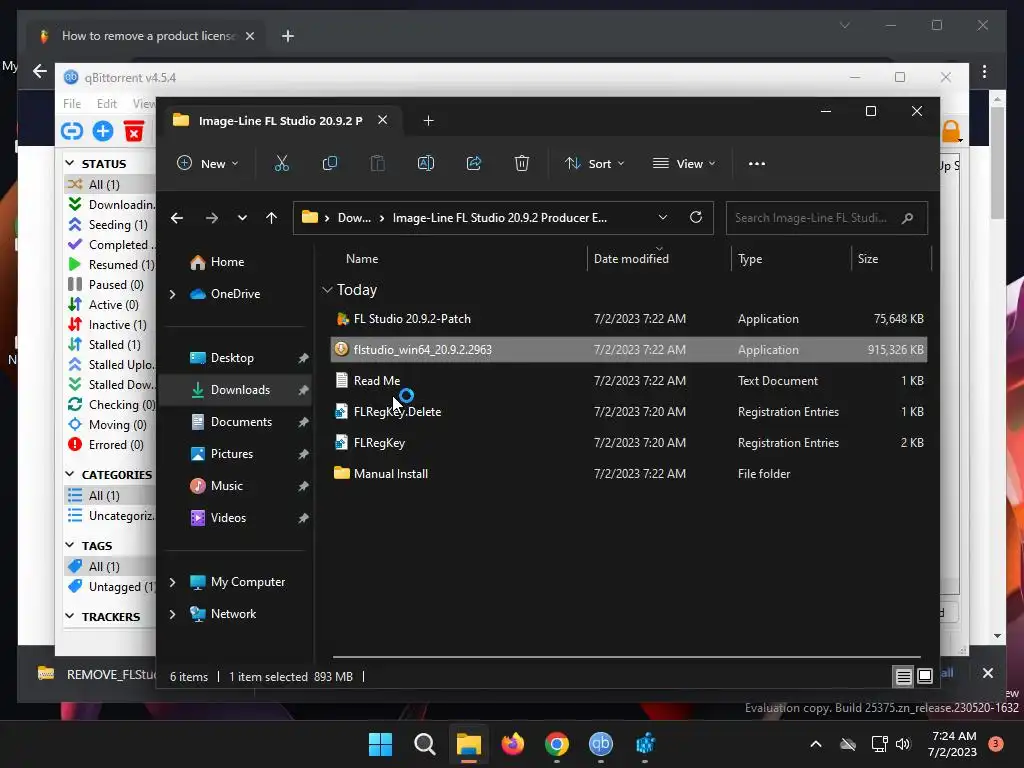The image size is (1024, 768).
Task: Go back with the Explorer back arrow
Action: pyautogui.click(x=177, y=218)
